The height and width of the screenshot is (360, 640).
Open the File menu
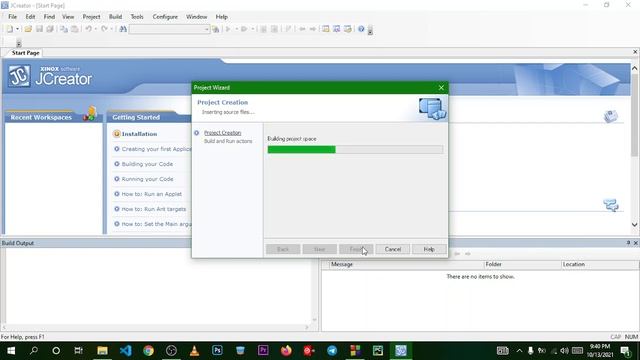tap(13, 17)
